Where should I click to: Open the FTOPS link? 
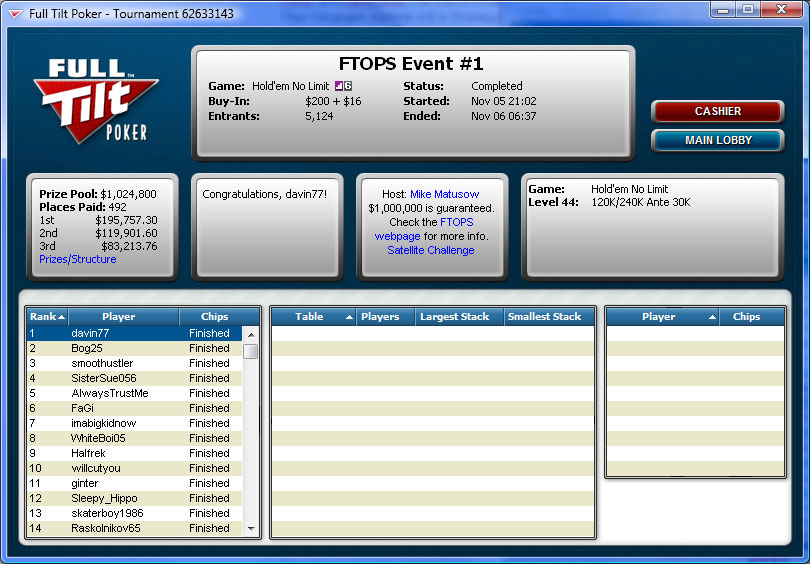pos(457,222)
